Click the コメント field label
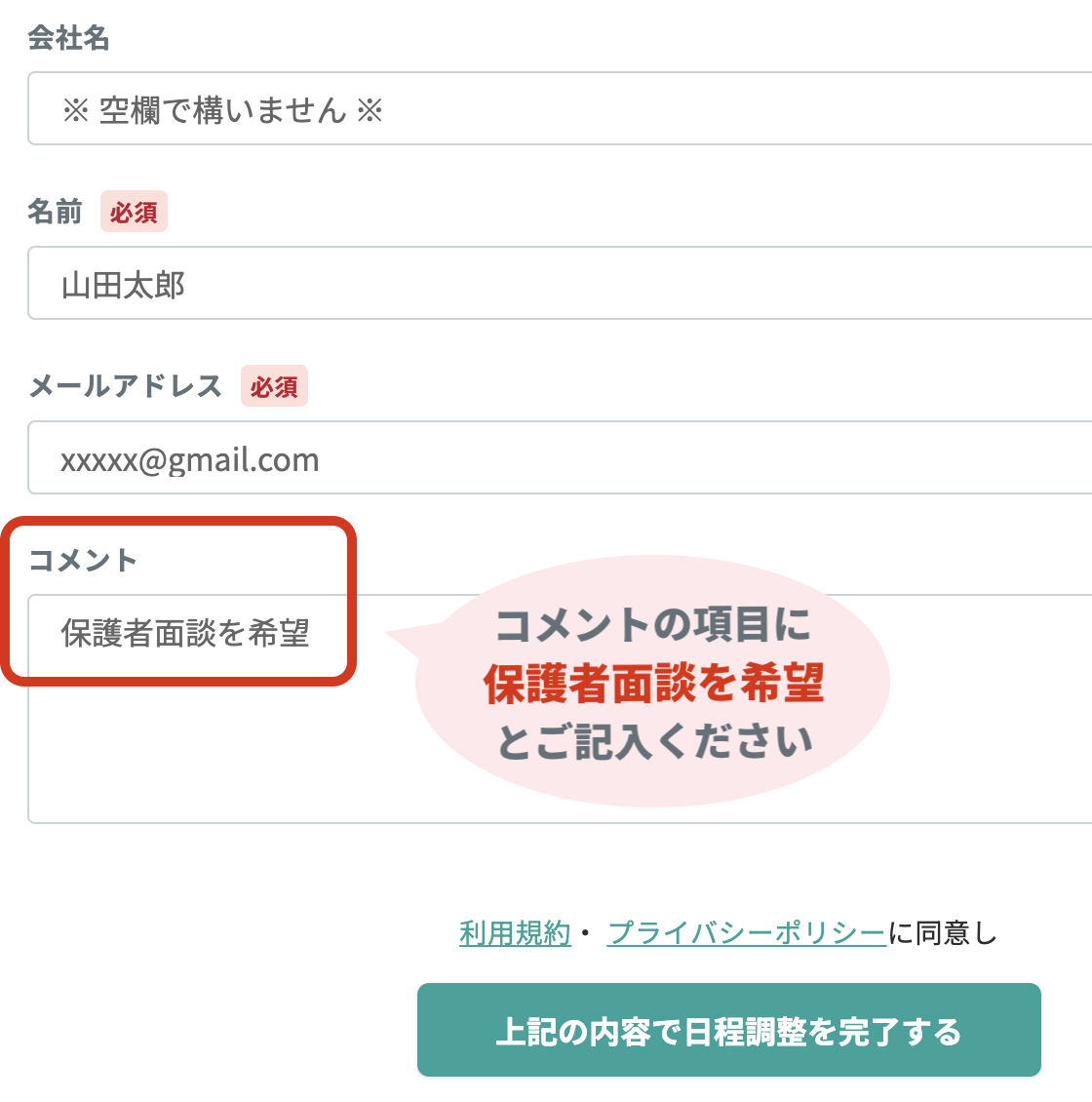This screenshot has height=1102, width=1092. [83, 561]
